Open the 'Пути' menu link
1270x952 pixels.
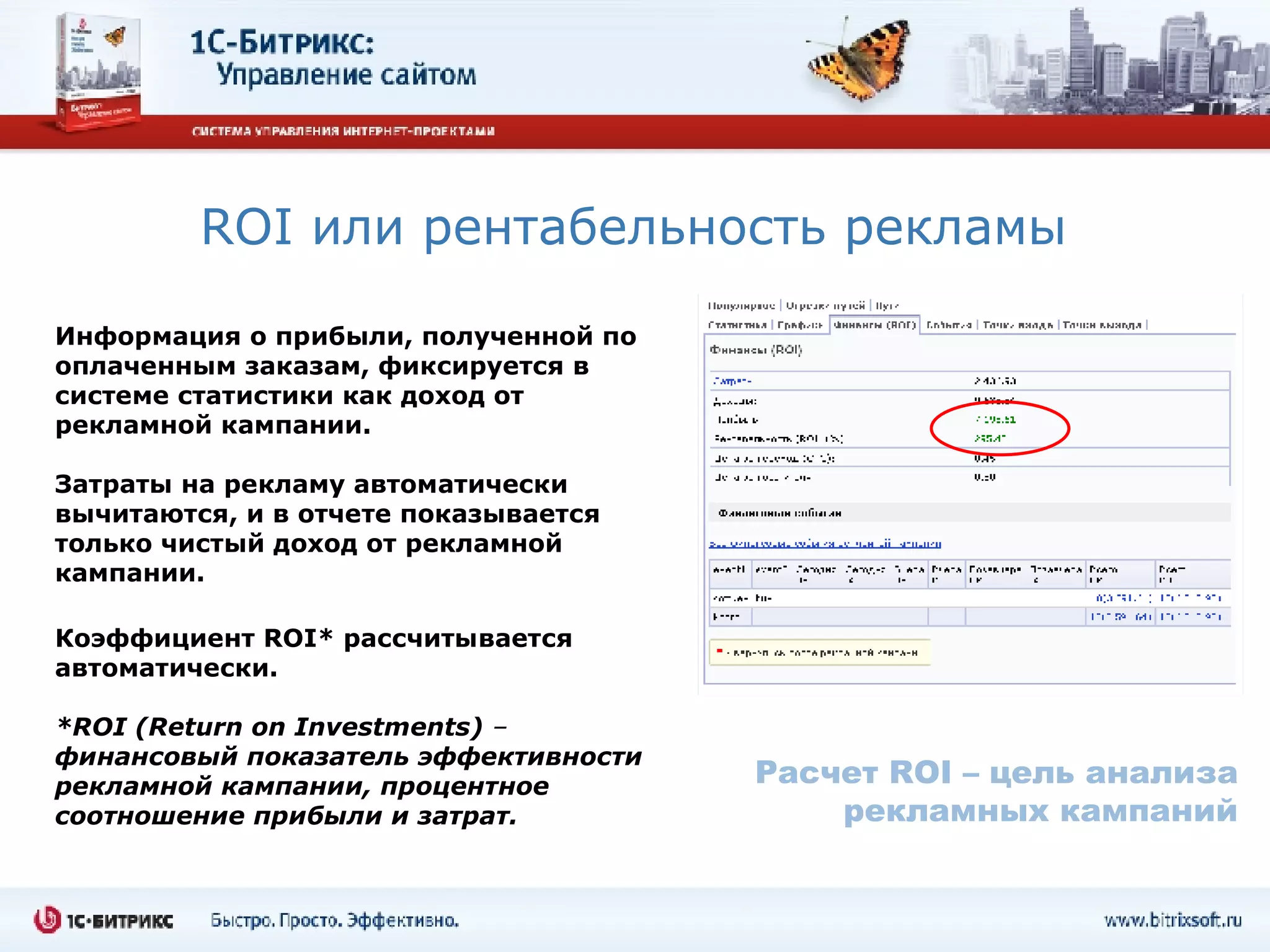pos(887,306)
